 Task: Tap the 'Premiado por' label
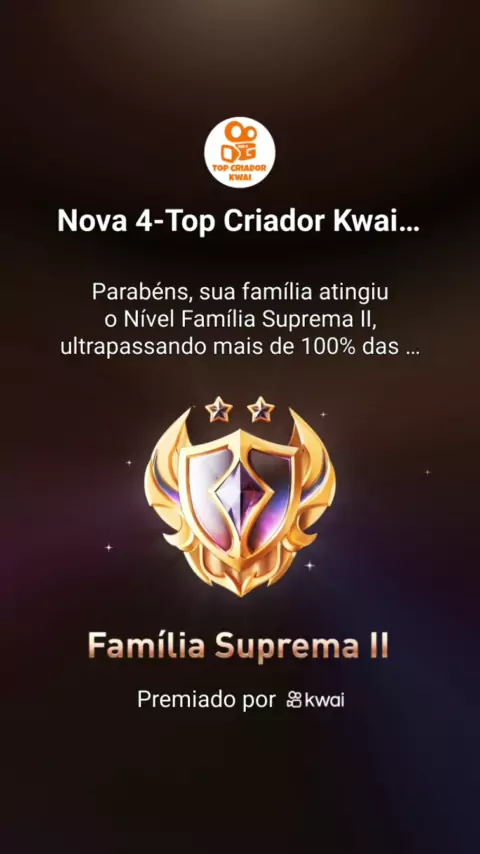[x=206, y=700]
